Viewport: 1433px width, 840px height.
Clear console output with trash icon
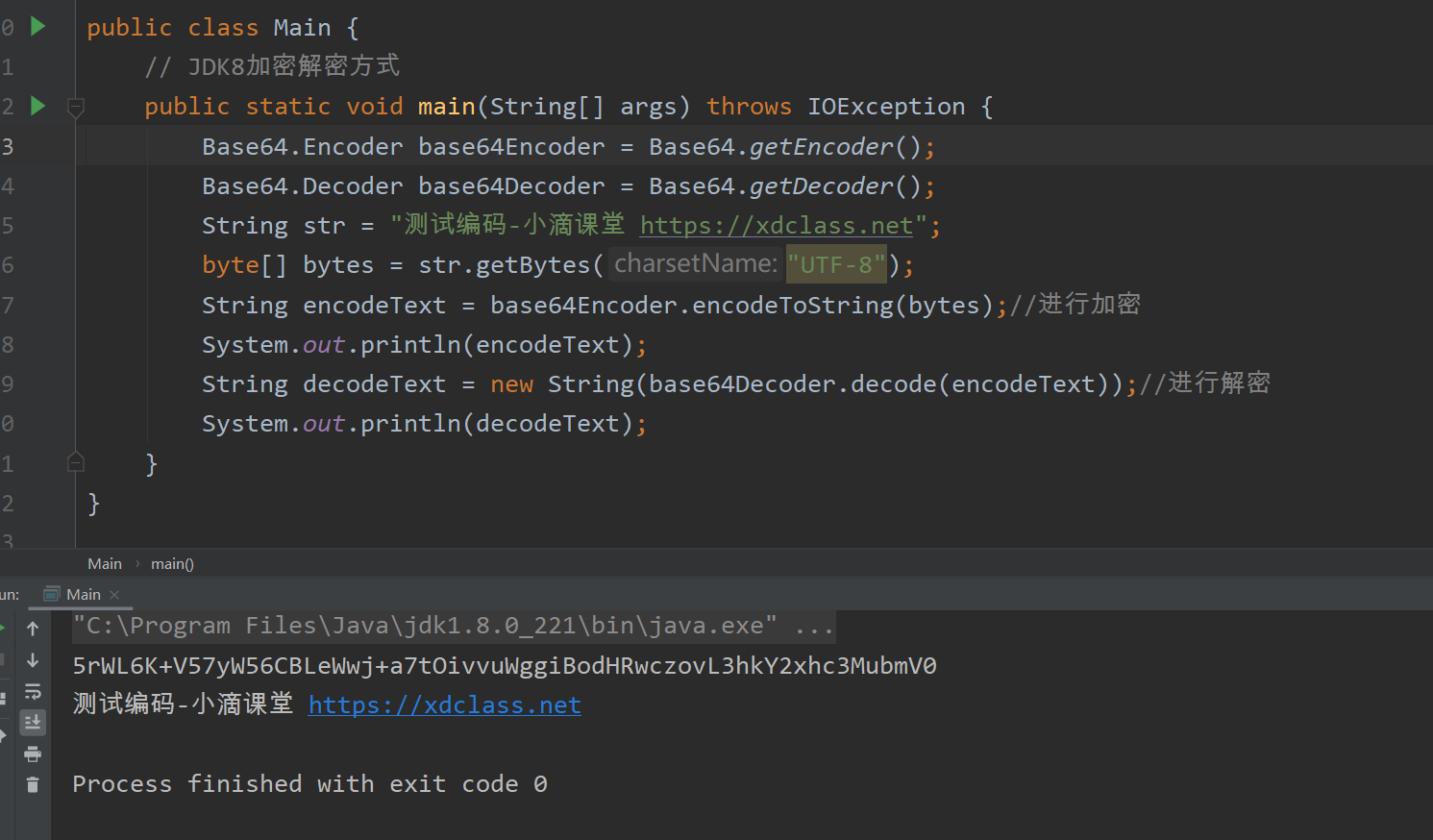(33, 786)
